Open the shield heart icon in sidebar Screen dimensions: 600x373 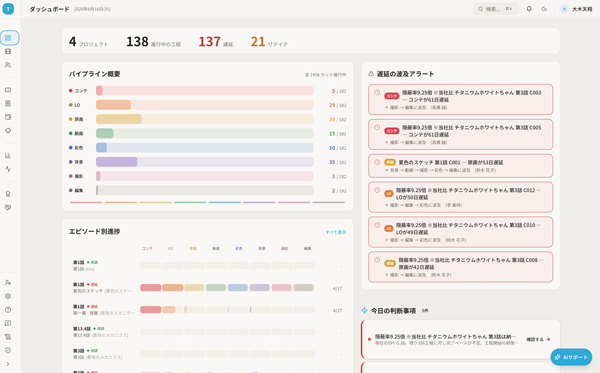(8, 207)
